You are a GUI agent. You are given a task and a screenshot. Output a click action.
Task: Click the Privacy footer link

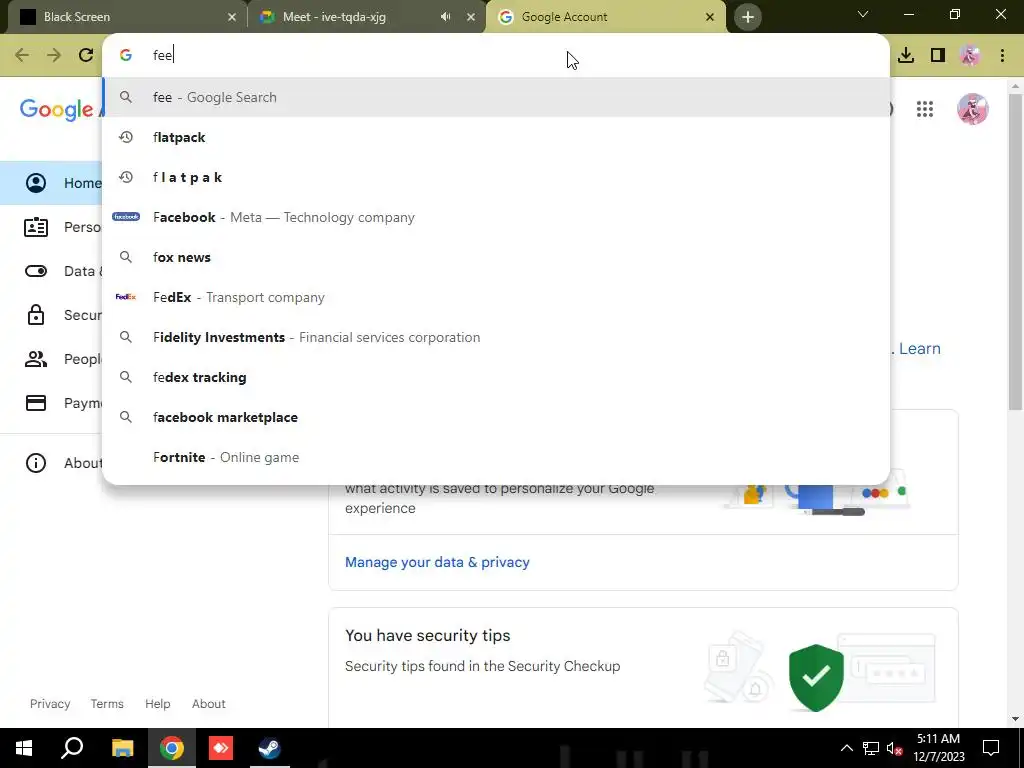[50, 704]
